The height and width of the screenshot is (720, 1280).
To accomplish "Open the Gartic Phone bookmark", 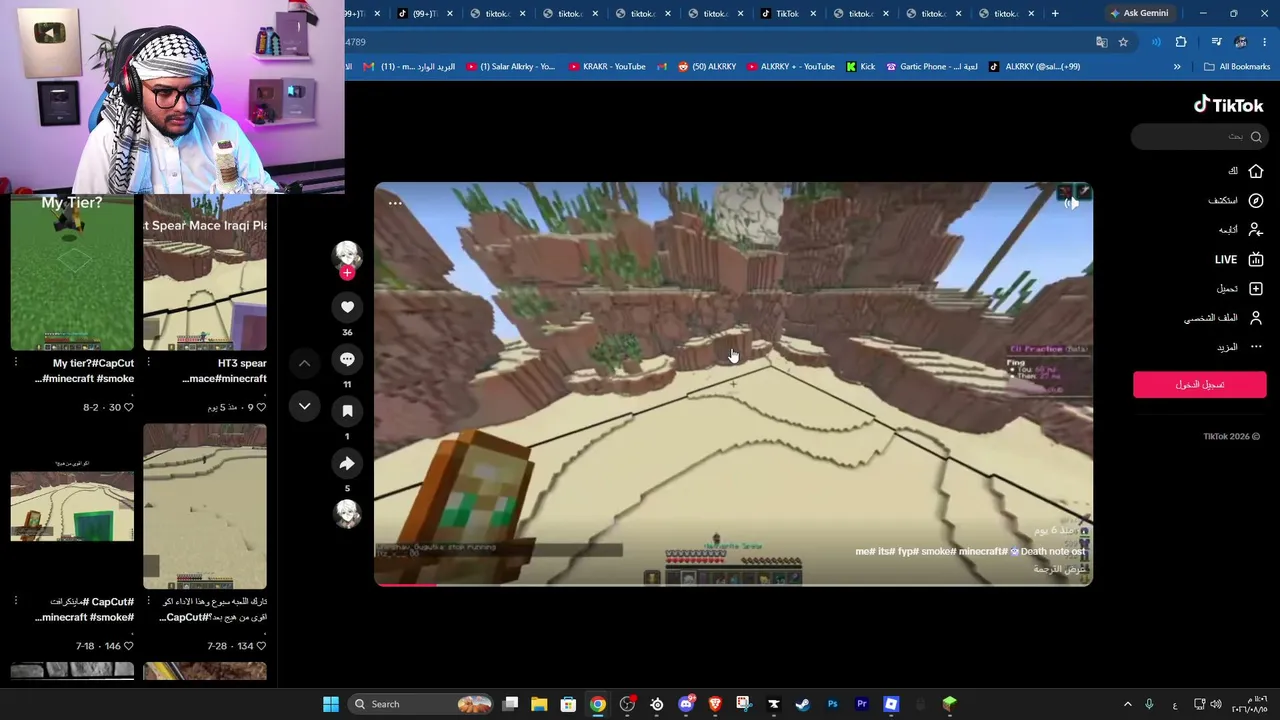I will coord(932,67).
